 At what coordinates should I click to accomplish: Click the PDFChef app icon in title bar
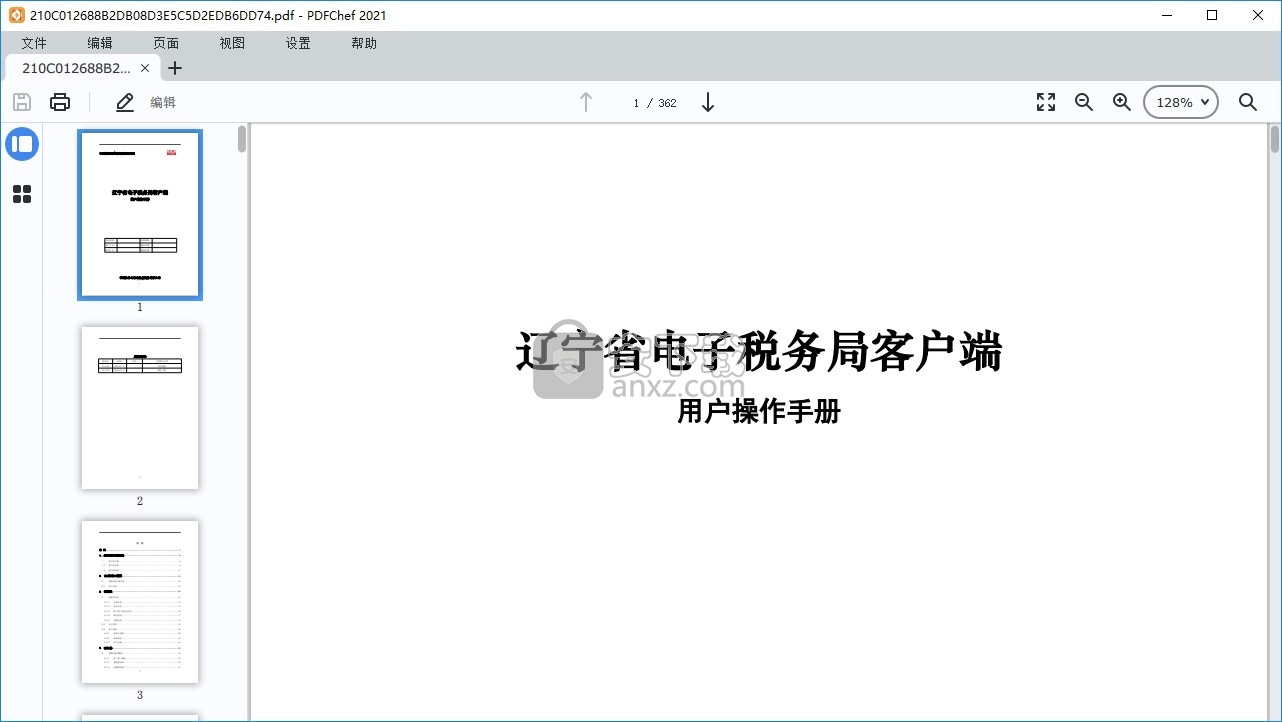[16, 15]
